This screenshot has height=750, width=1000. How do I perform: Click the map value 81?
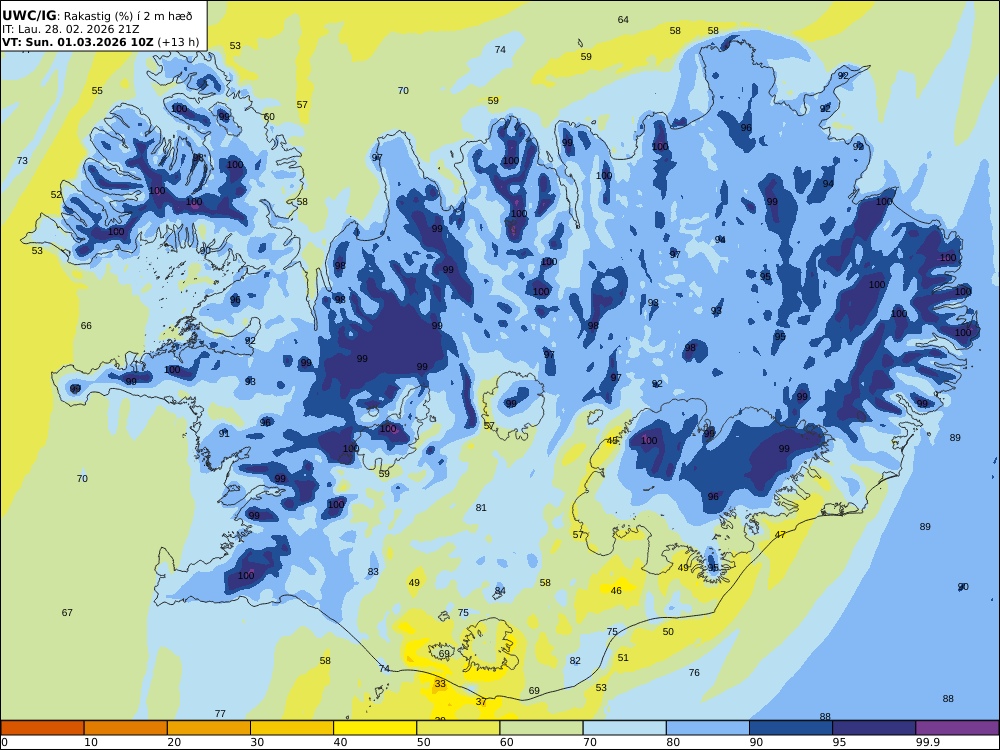click(481, 508)
